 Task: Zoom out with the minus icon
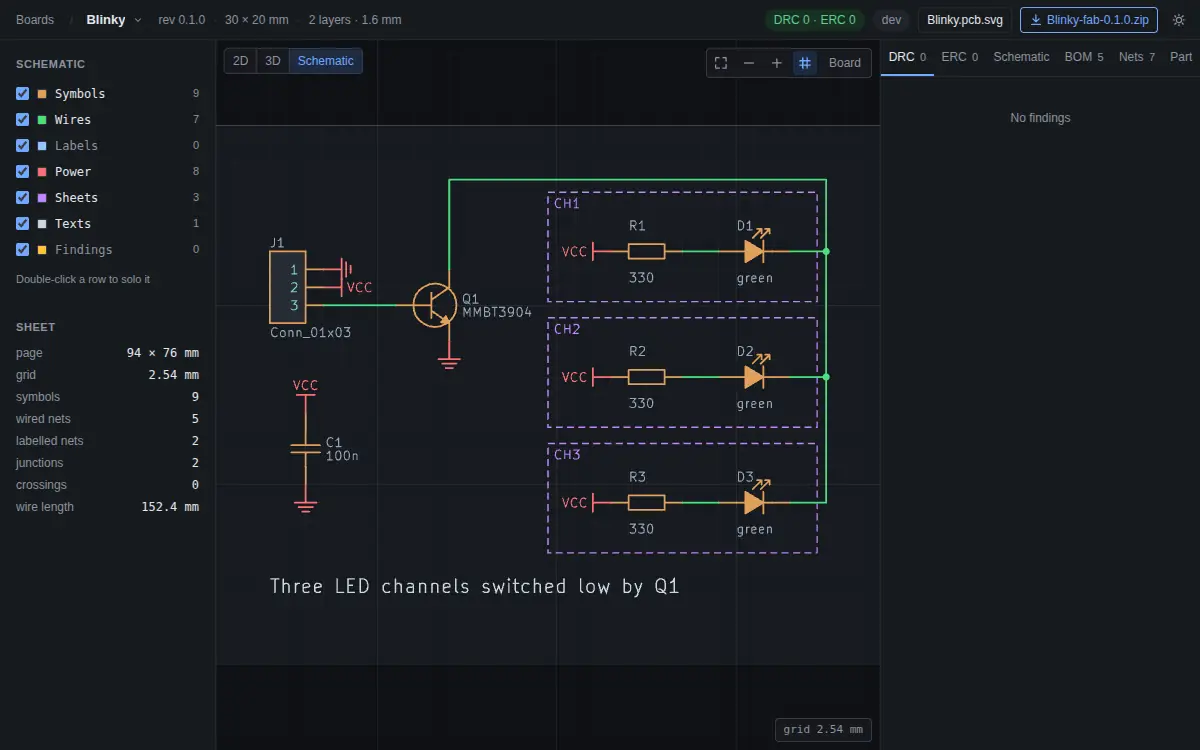749,63
